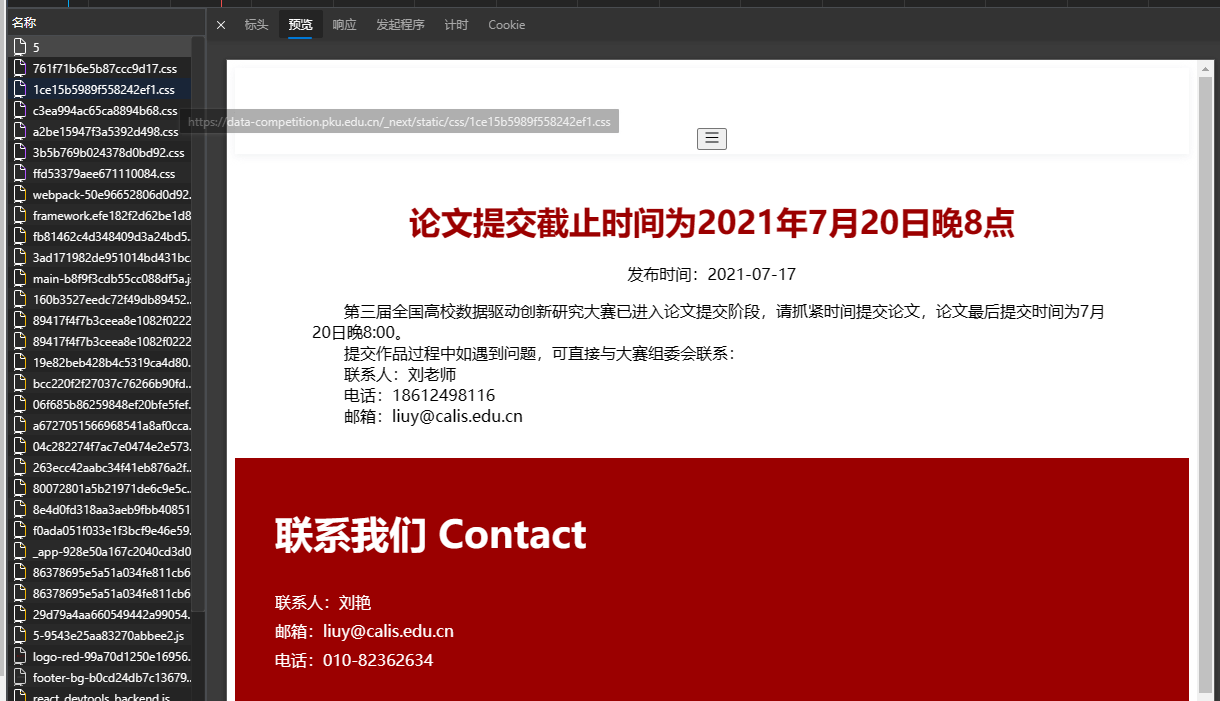Switch to the 标头 tab
The image size is (1220, 701).
click(256, 25)
